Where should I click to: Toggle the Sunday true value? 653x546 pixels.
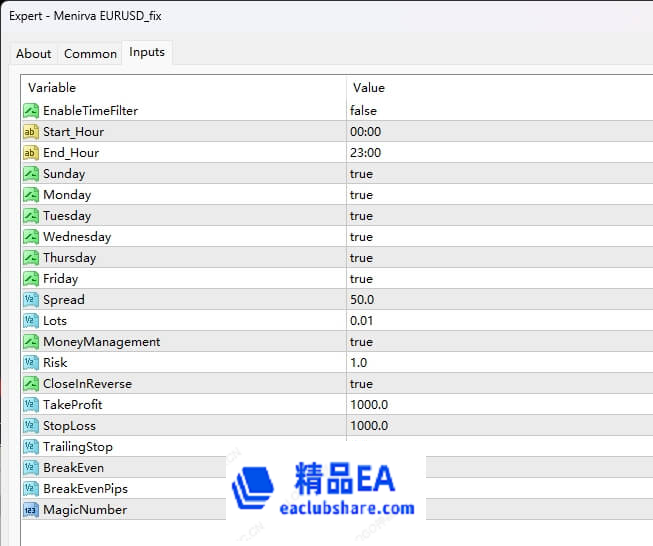[x=361, y=174]
